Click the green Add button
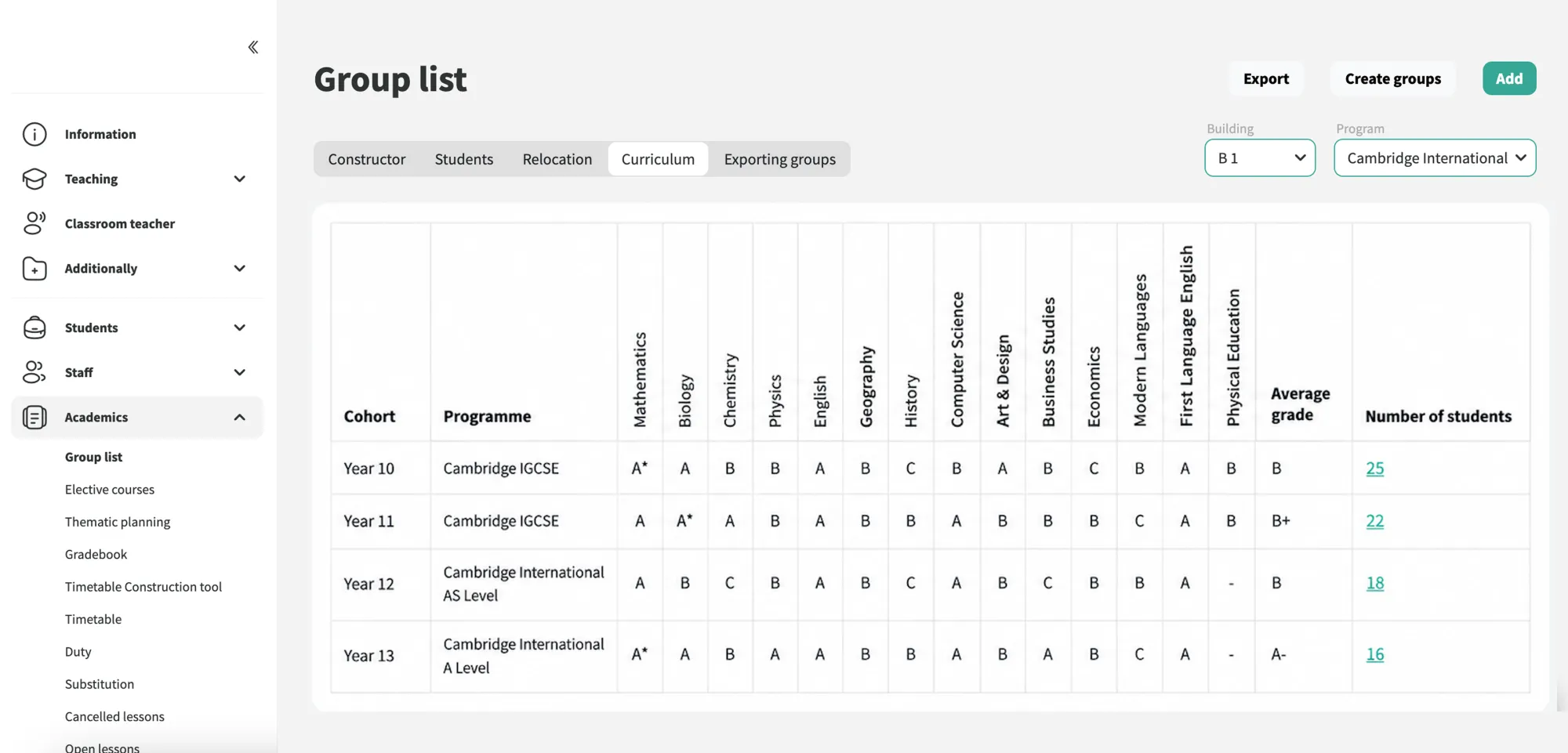The image size is (1568, 753). (x=1509, y=78)
